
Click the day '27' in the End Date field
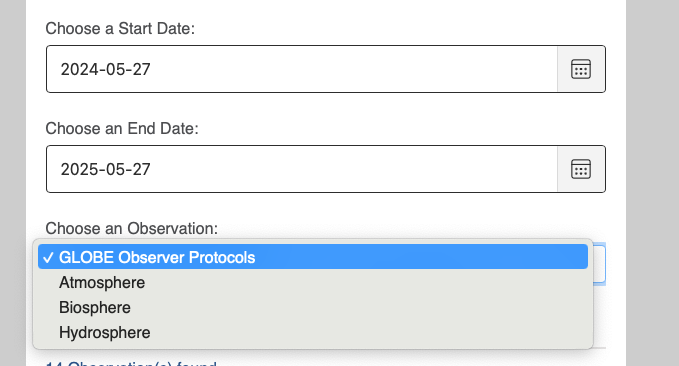pyautogui.click(x=141, y=169)
